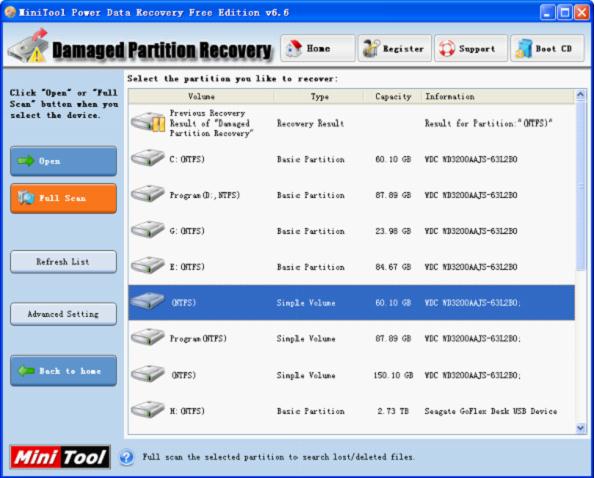Screen dimensions: 595x478
Task: Click the MiniTool logo
Action: pos(60,457)
